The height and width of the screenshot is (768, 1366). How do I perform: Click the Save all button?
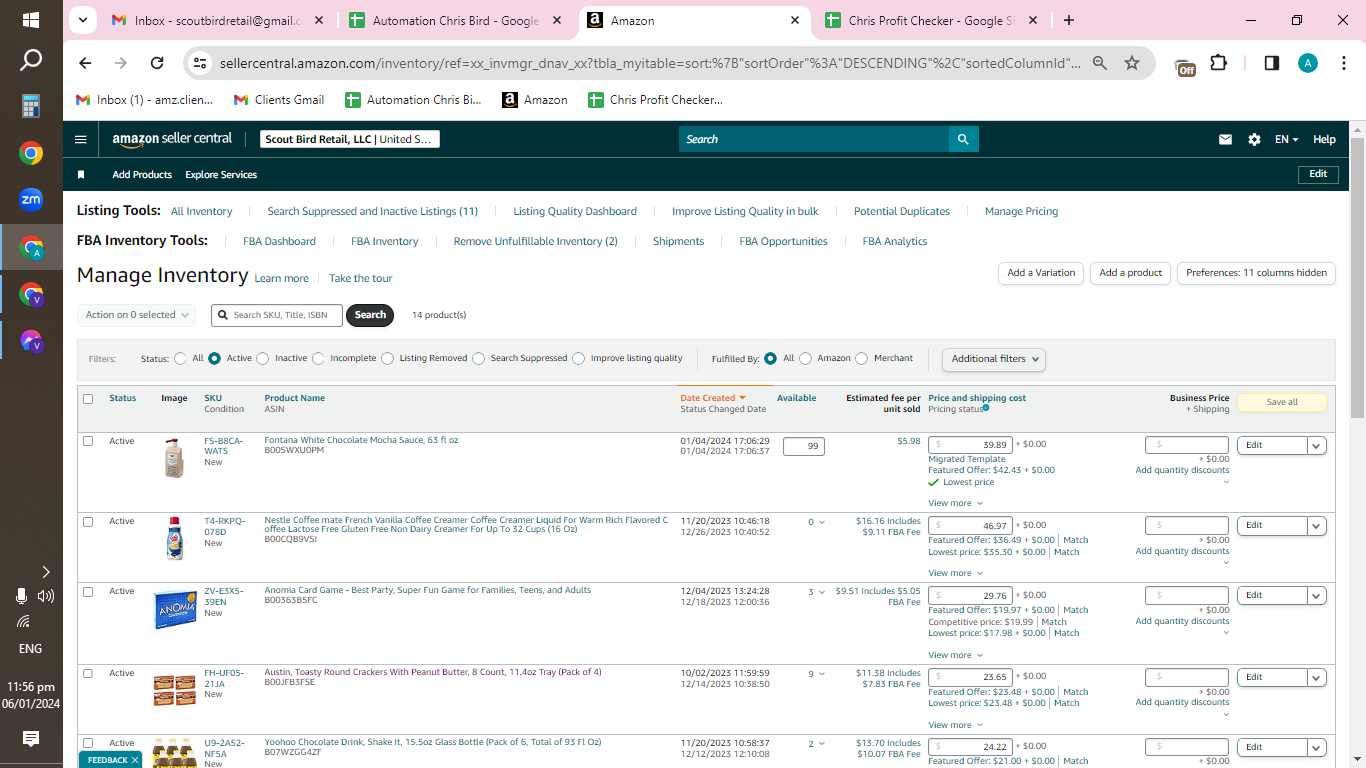(1282, 402)
